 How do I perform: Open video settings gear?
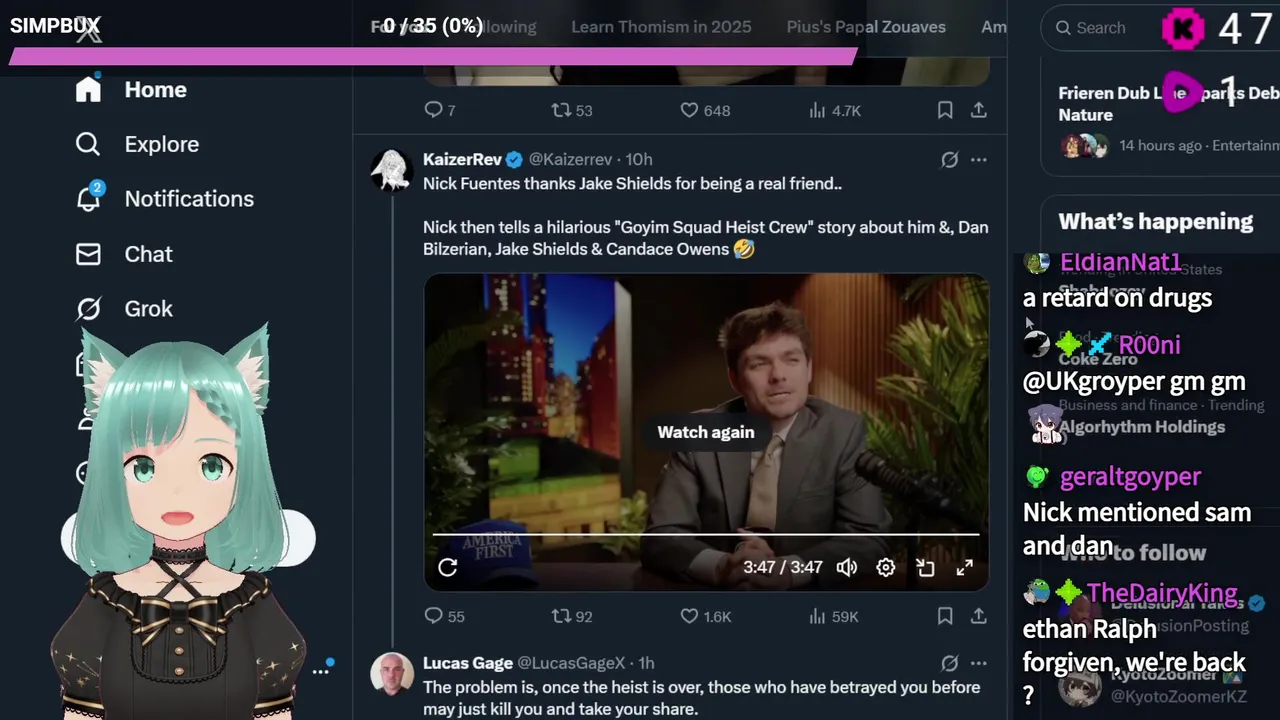tap(886, 567)
